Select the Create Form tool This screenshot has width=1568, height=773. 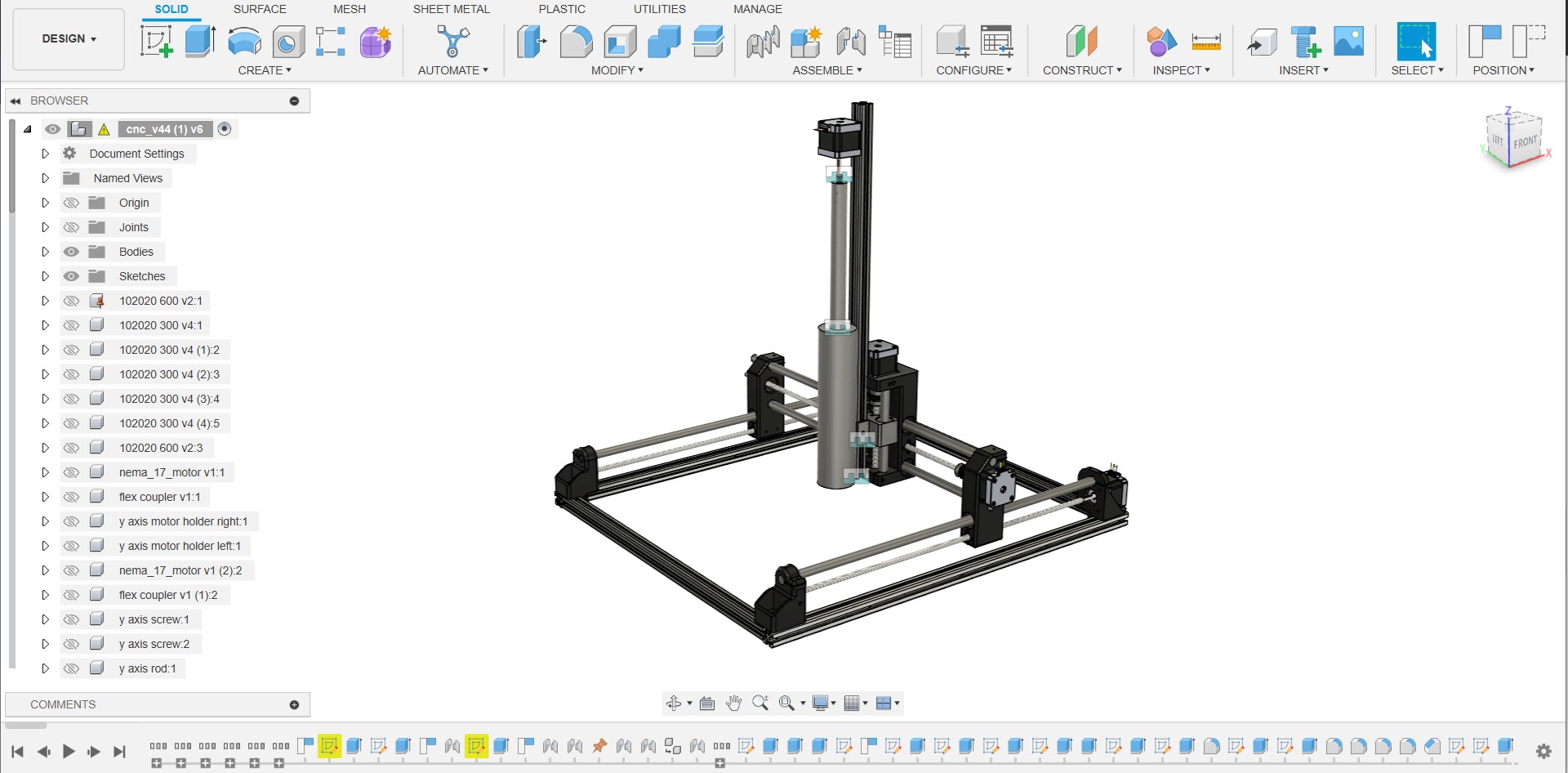coord(376,41)
